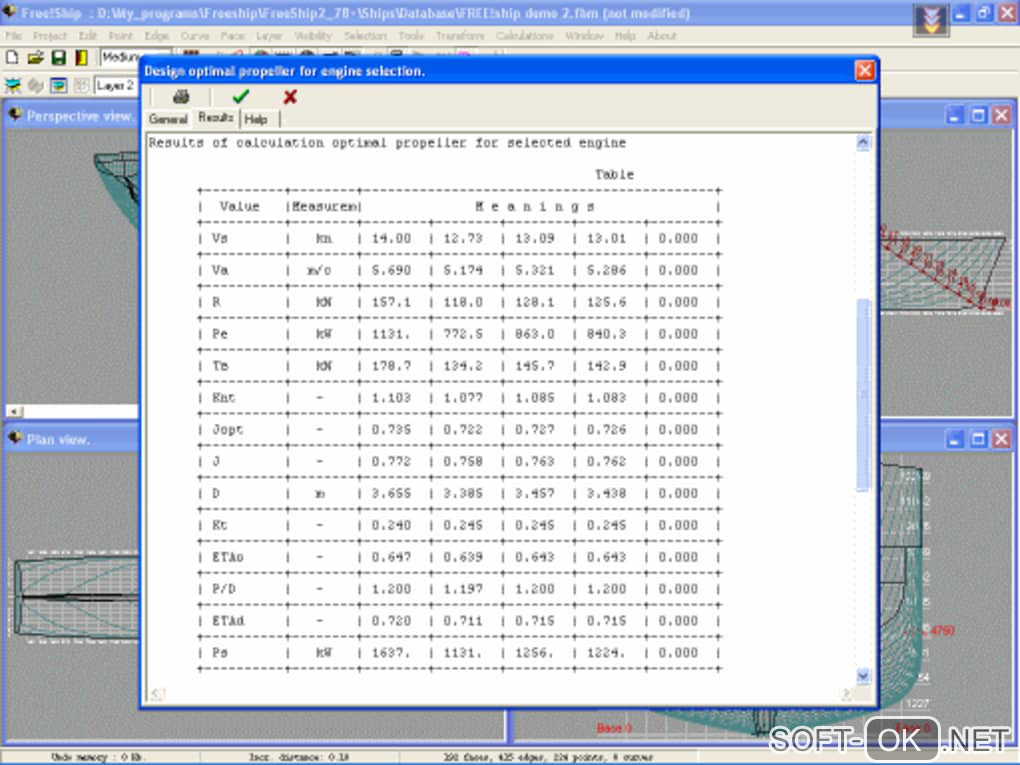This screenshot has width=1020, height=765.
Task: Open the File menu
Action: tap(13, 36)
